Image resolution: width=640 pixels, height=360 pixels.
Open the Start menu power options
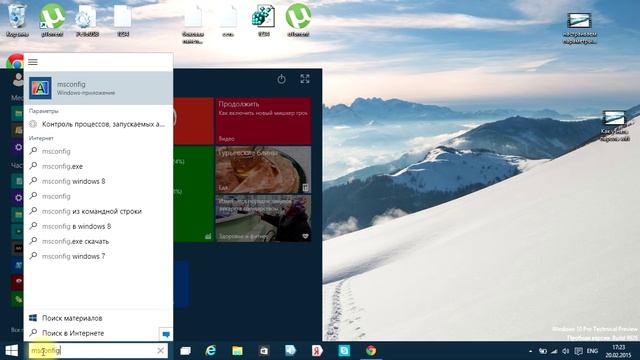click(281, 79)
